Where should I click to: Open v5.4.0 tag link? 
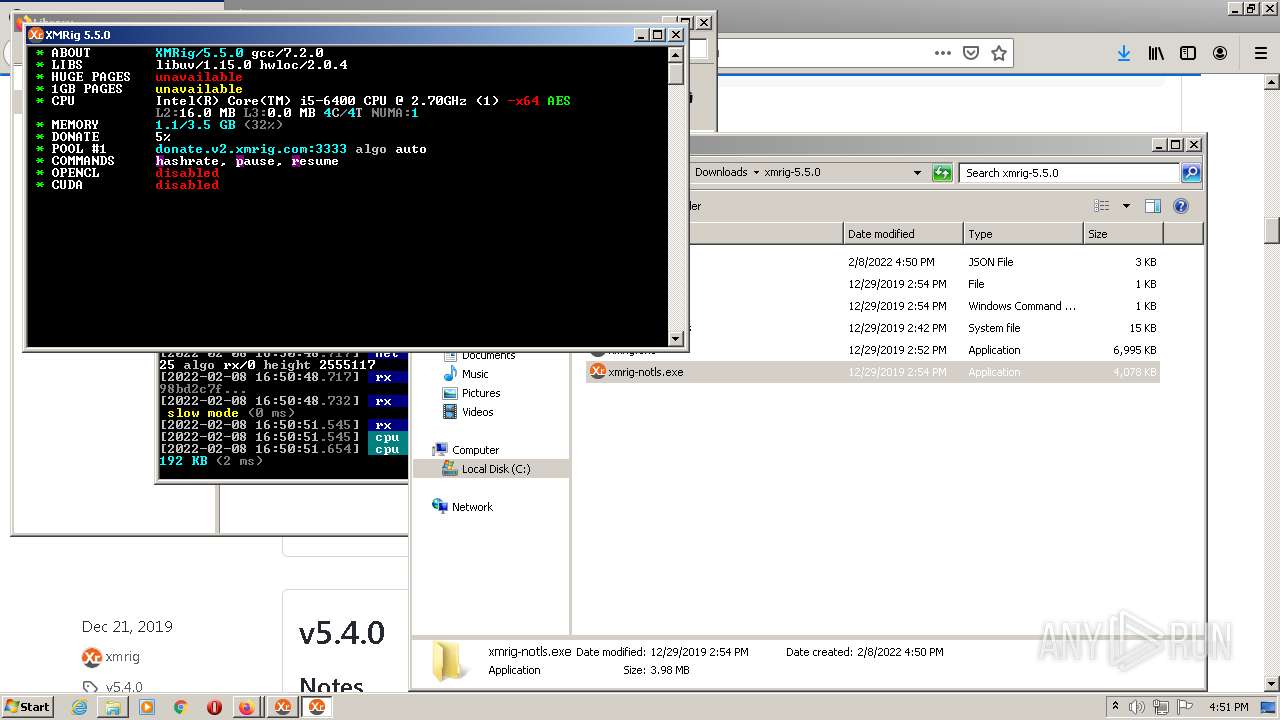124,687
